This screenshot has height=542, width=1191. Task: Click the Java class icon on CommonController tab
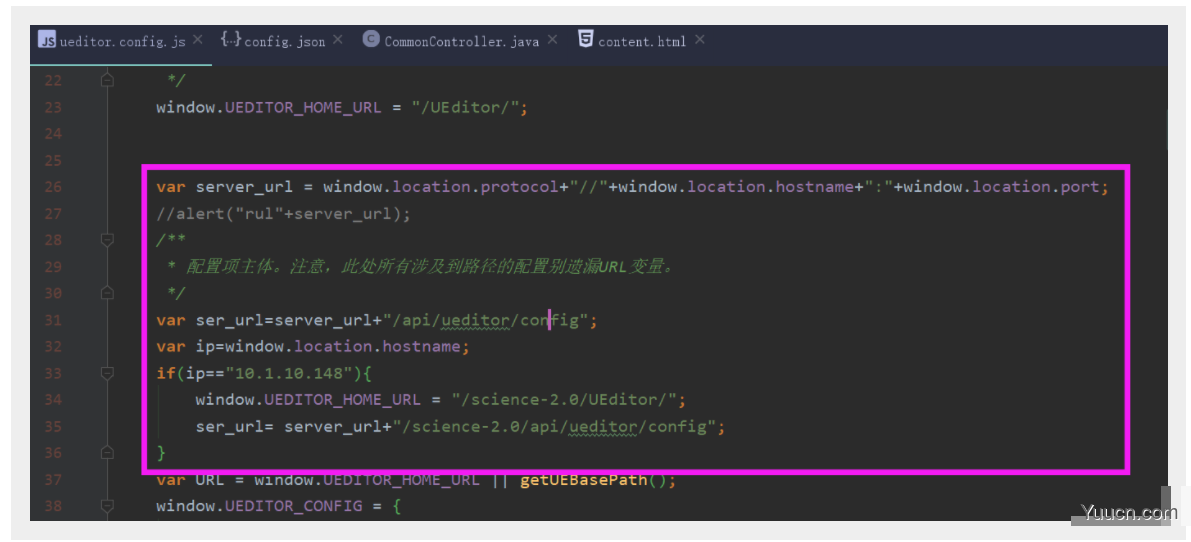point(371,40)
